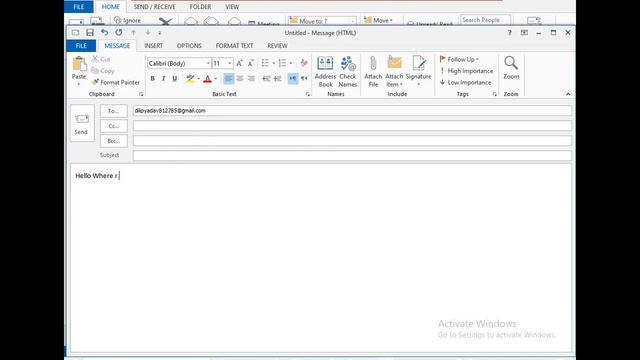Screen dimensions: 640x360
Task: Click the Help question mark icon
Action: (509, 33)
